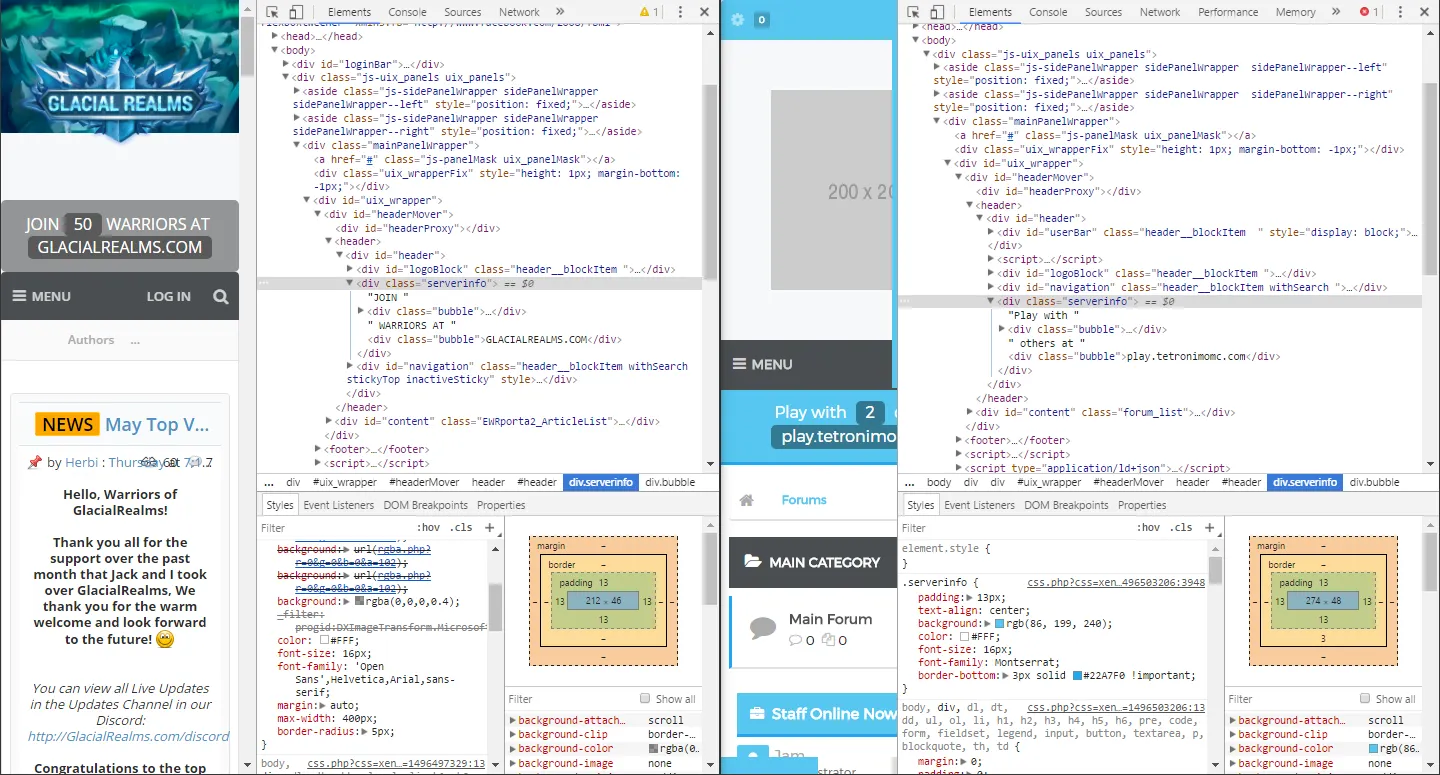Click the home icon beside Forums

click(x=746, y=500)
